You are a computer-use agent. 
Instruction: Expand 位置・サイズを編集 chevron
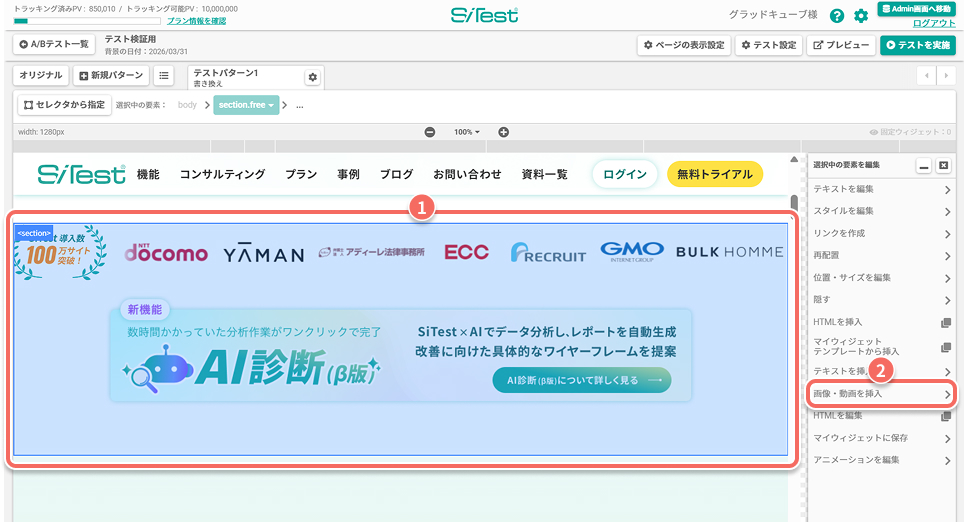pyautogui.click(x=947, y=279)
